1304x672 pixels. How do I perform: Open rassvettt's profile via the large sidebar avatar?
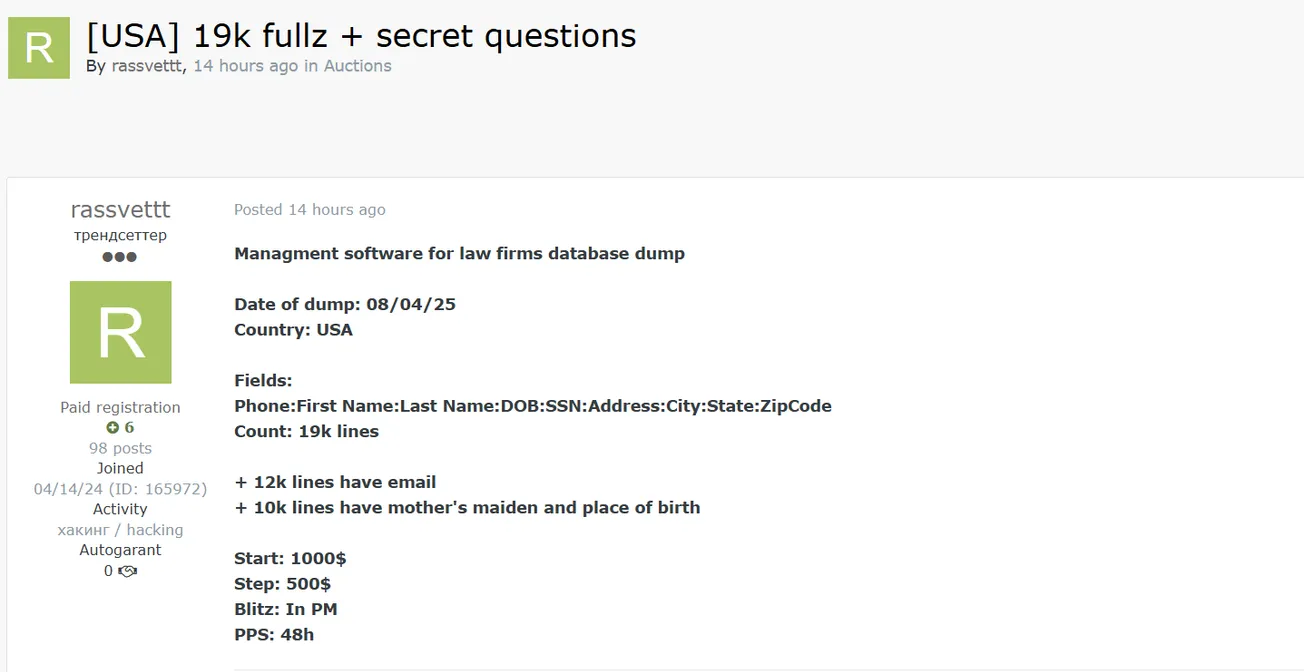(120, 332)
